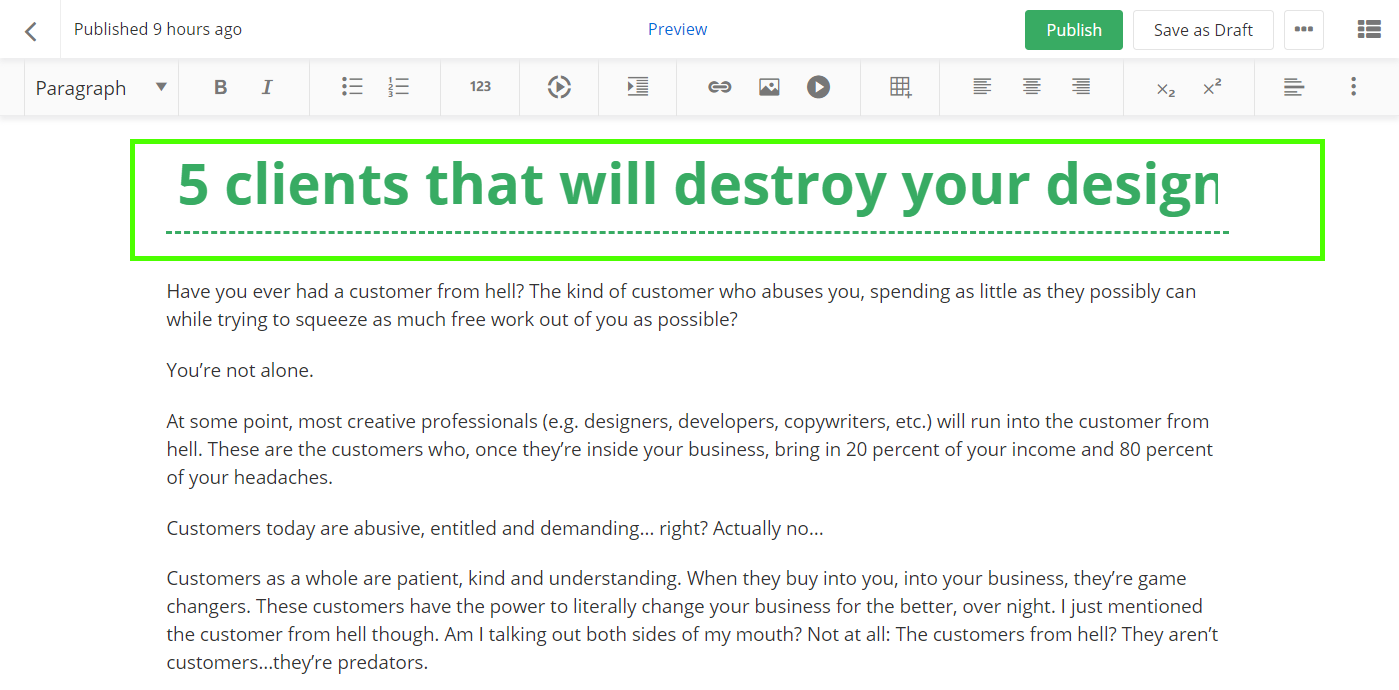The width and height of the screenshot is (1399, 690).
Task: Toggle subscript formatting
Action: [x=1165, y=89]
